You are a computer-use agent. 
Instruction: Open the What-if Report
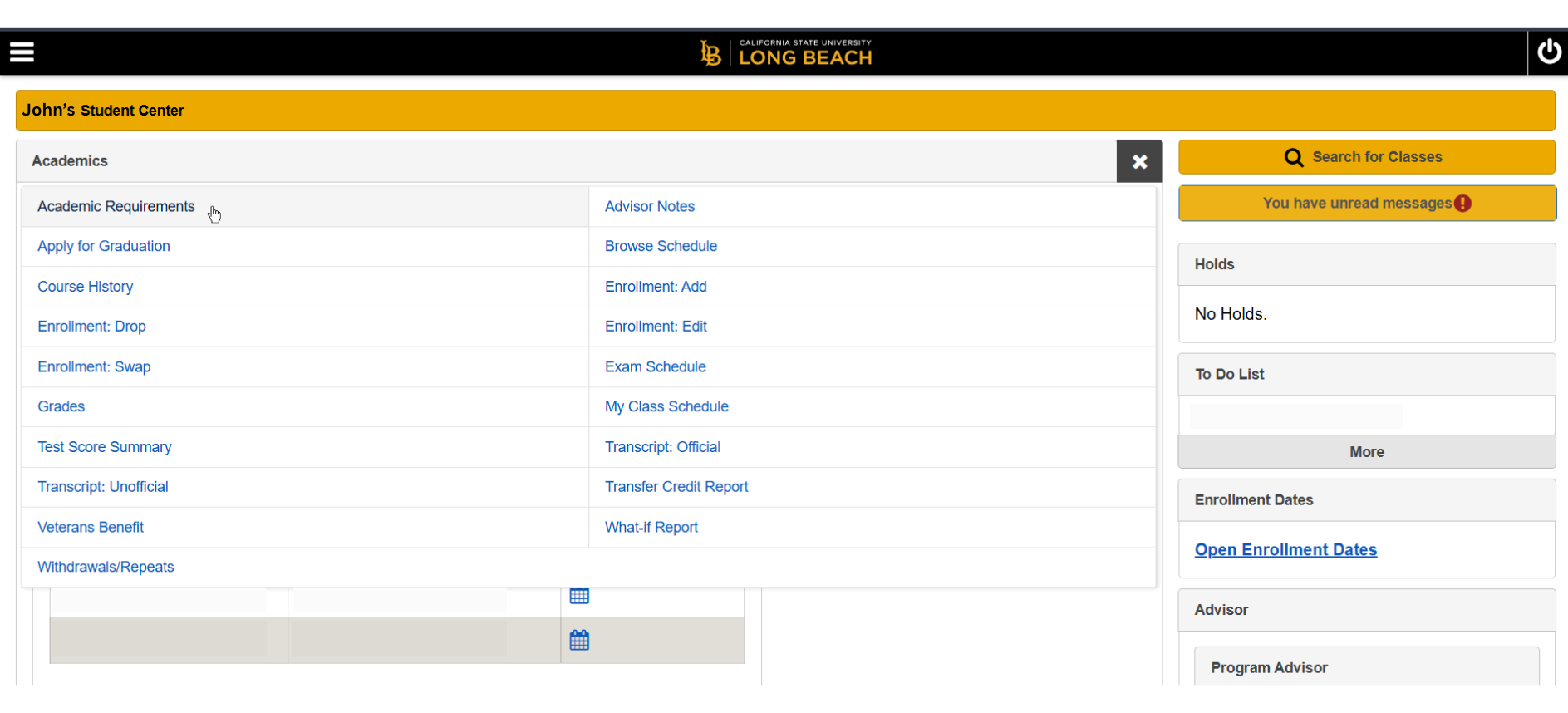[651, 528]
